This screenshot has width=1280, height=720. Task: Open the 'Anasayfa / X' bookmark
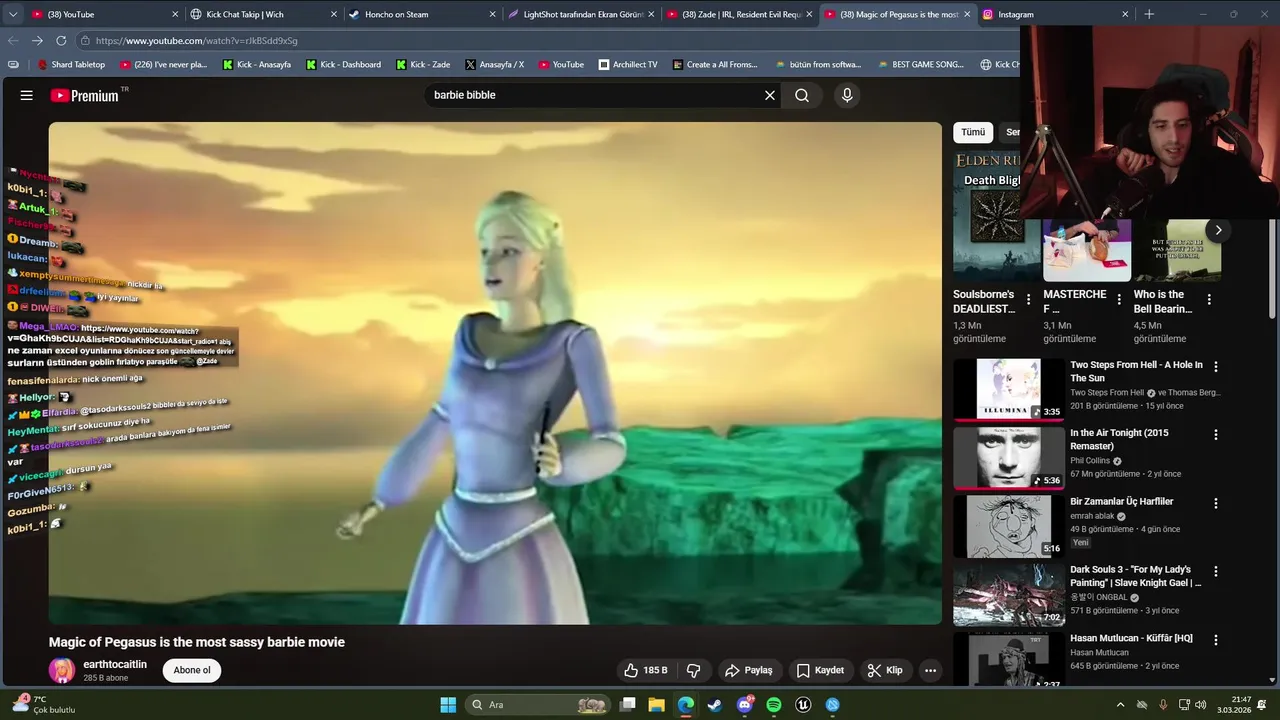tap(494, 64)
